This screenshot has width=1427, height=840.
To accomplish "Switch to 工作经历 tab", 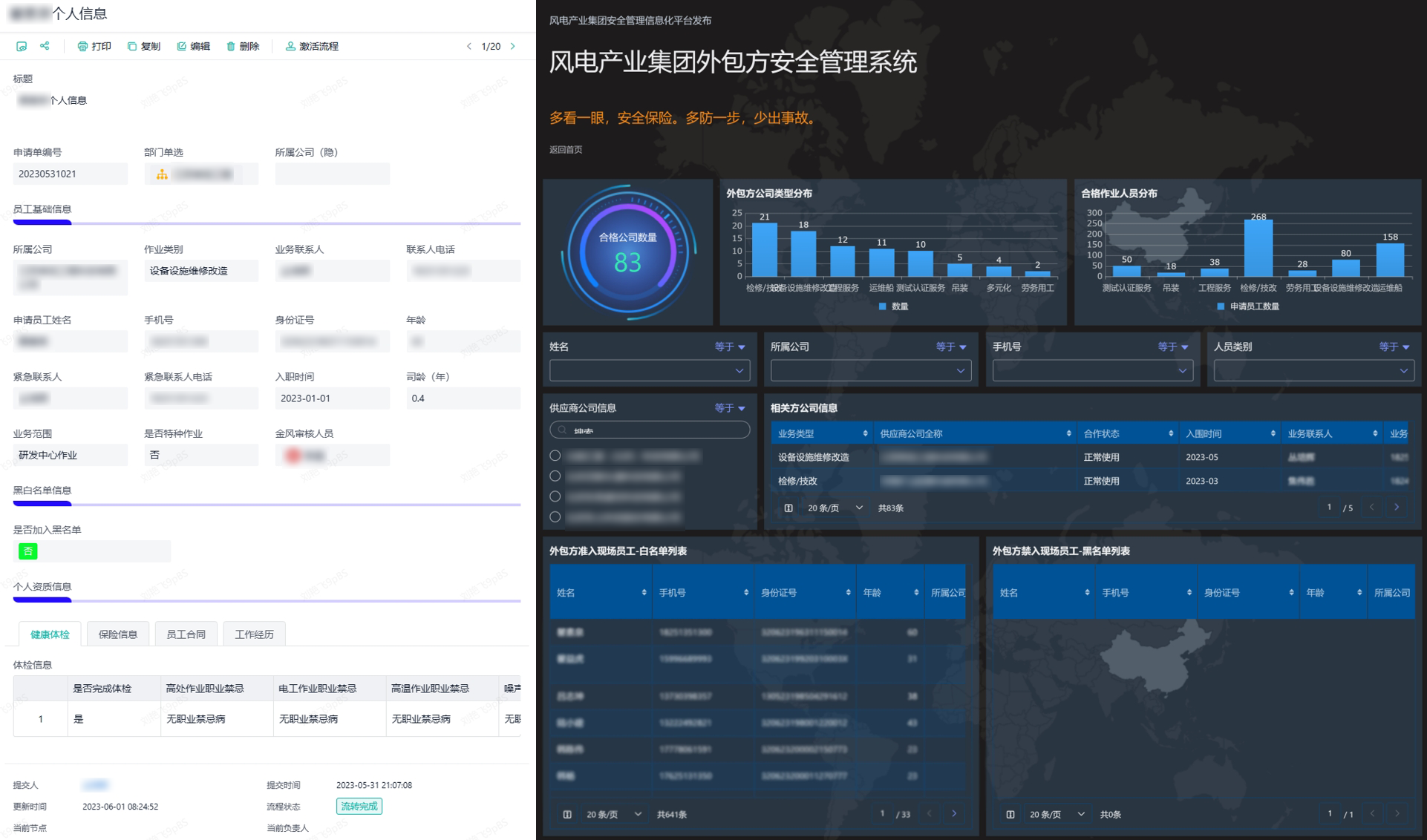I will tap(254, 634).
